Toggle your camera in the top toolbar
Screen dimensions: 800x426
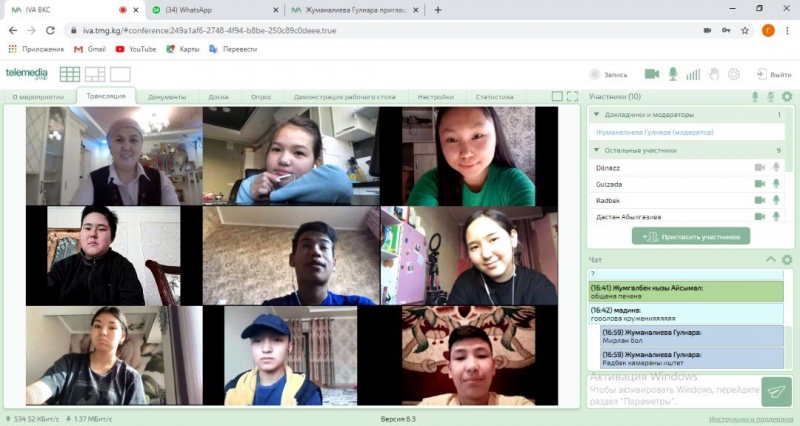coord(652,74)
